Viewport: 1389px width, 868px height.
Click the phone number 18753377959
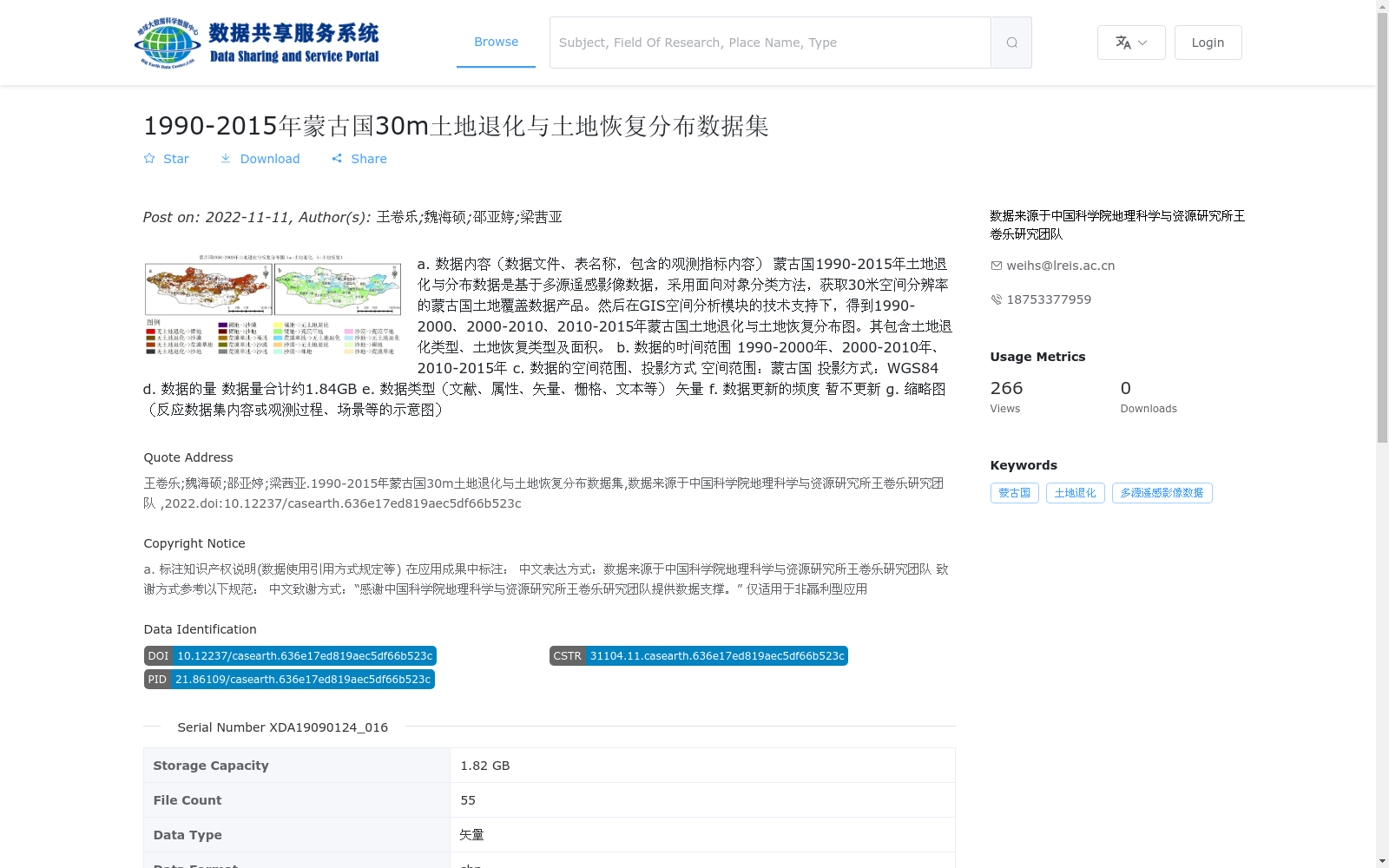coord(1049,299)
